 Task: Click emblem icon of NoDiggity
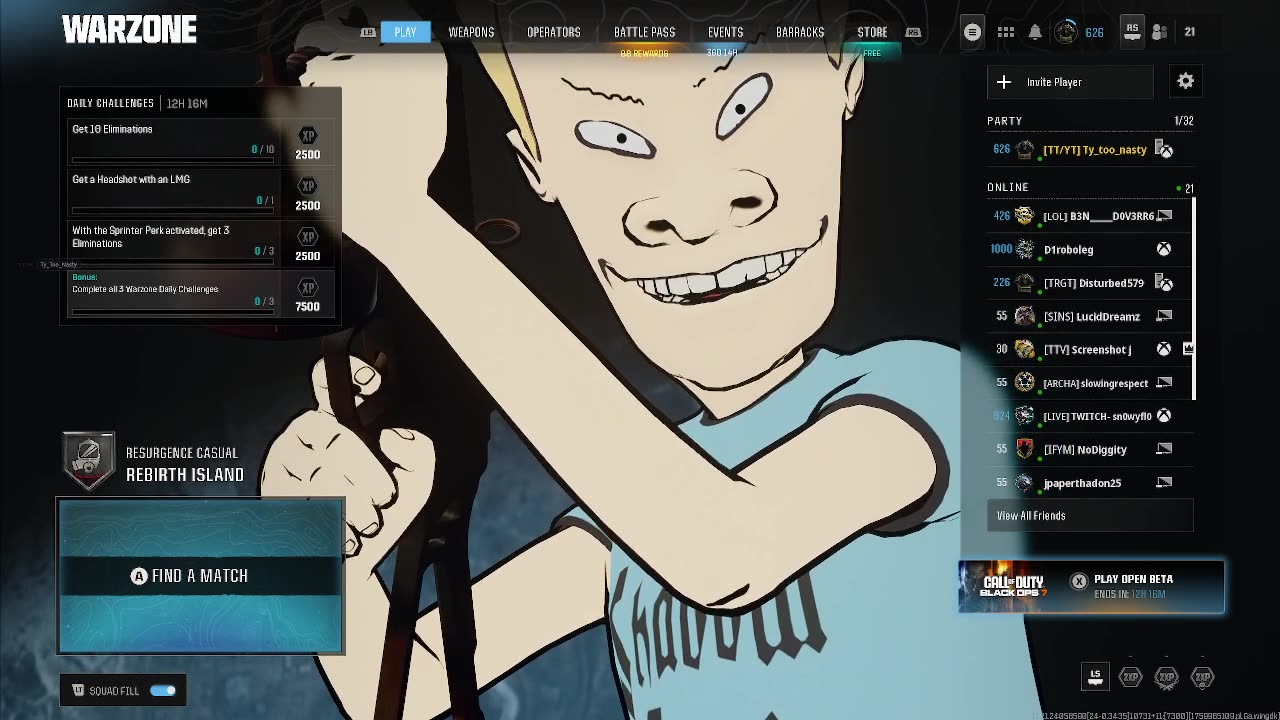click(1024, 449)
